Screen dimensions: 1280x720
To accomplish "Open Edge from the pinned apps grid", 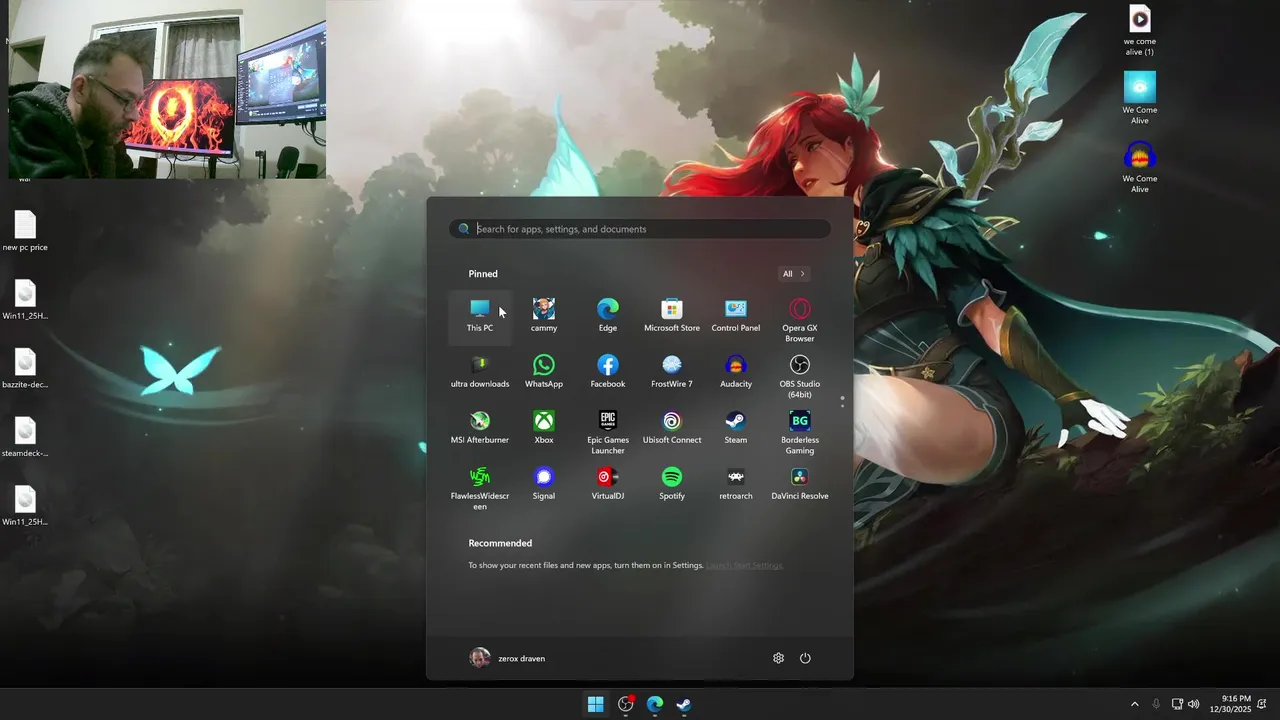I will (608, 316).
